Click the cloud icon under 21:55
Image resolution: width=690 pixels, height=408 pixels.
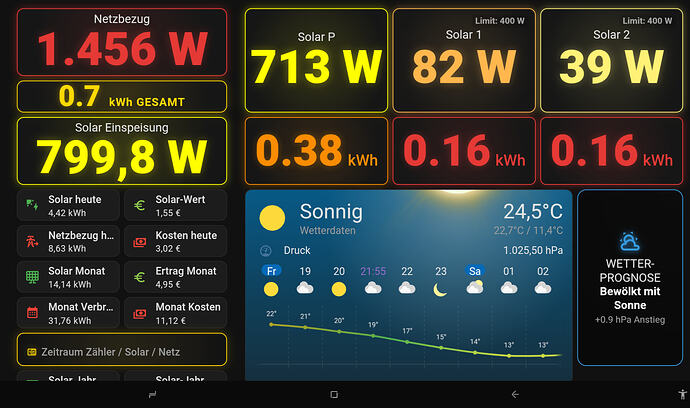point(373,289)
